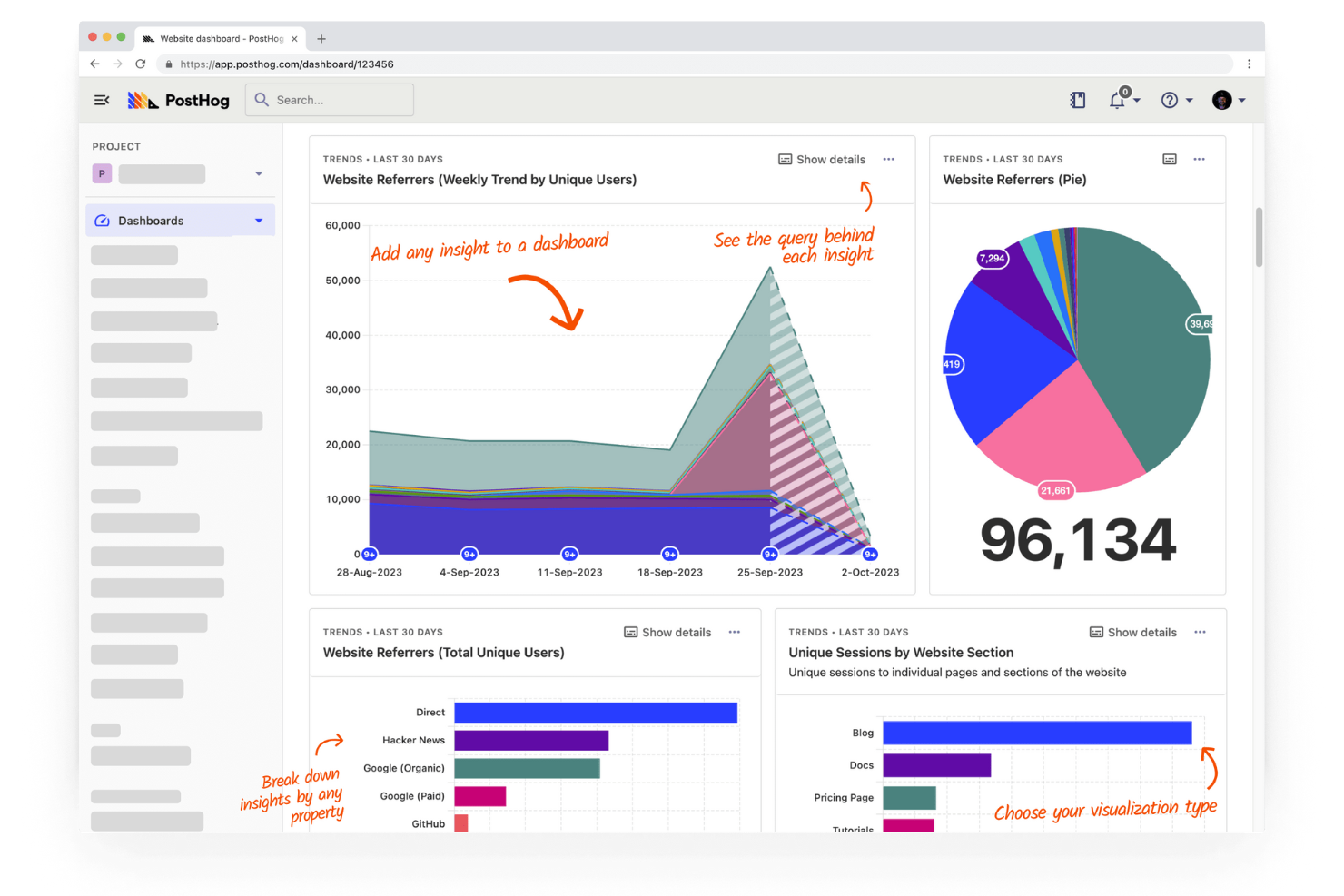This screenshot has width=1344, height=896.
Task: Open the account dropdown caret beside the avatar
Action: pyautogui.click(x=1242, y=100)
